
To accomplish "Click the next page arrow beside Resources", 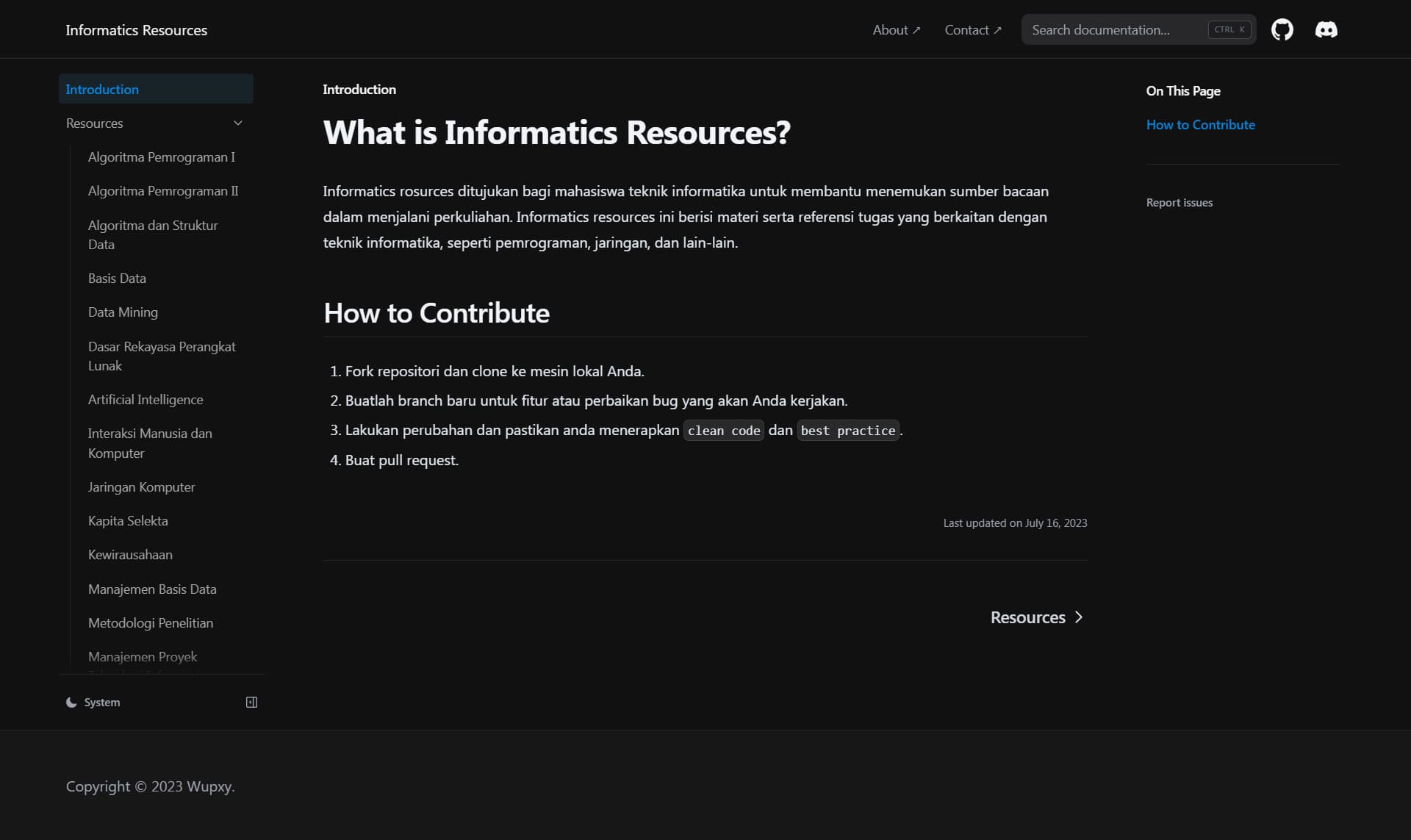I will 1078,617.
